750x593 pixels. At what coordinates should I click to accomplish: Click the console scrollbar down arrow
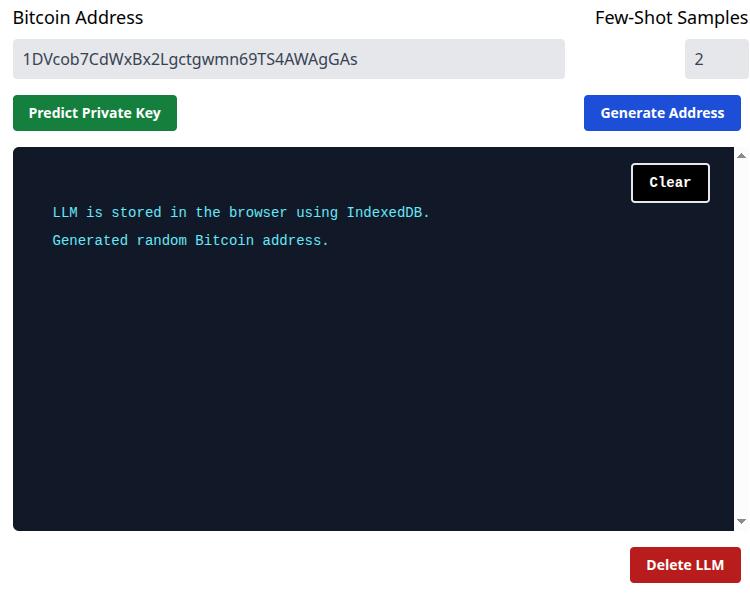click(x=741, y=521)
